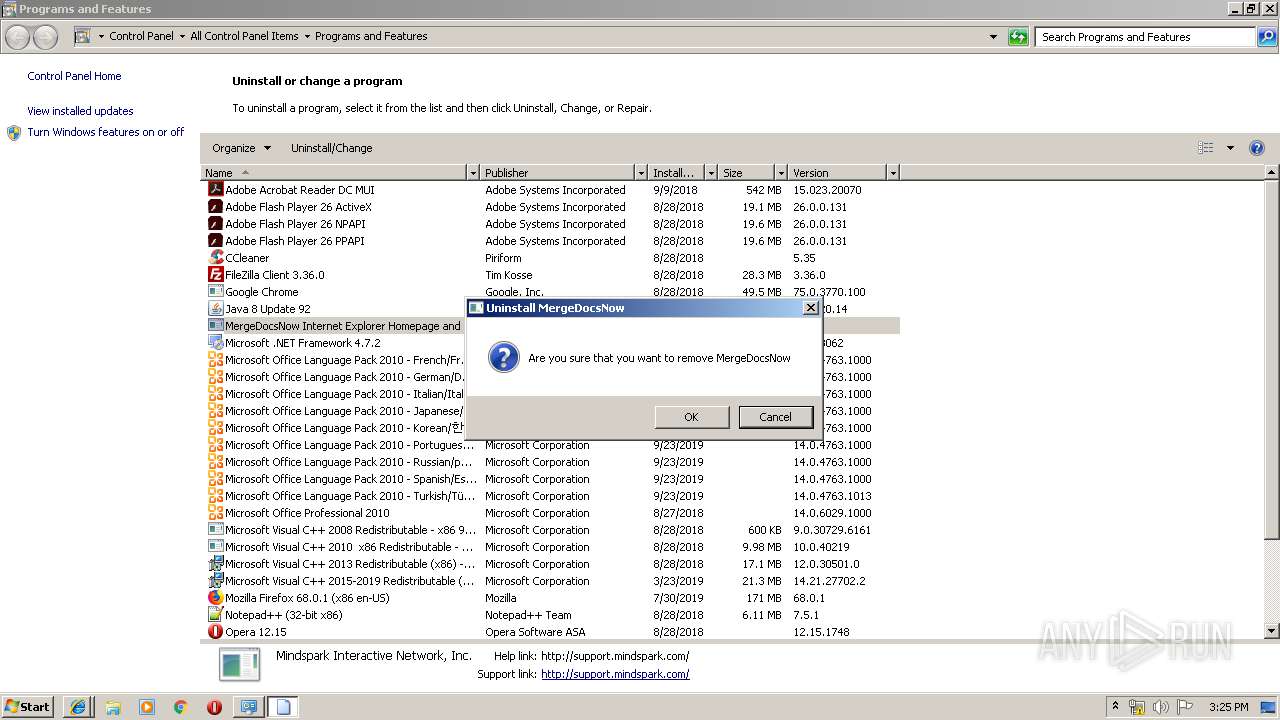Click the Adobe Flash Player 26 ActiveX icon
This screenshot has height=720, width=1280.
click(215, 206)
